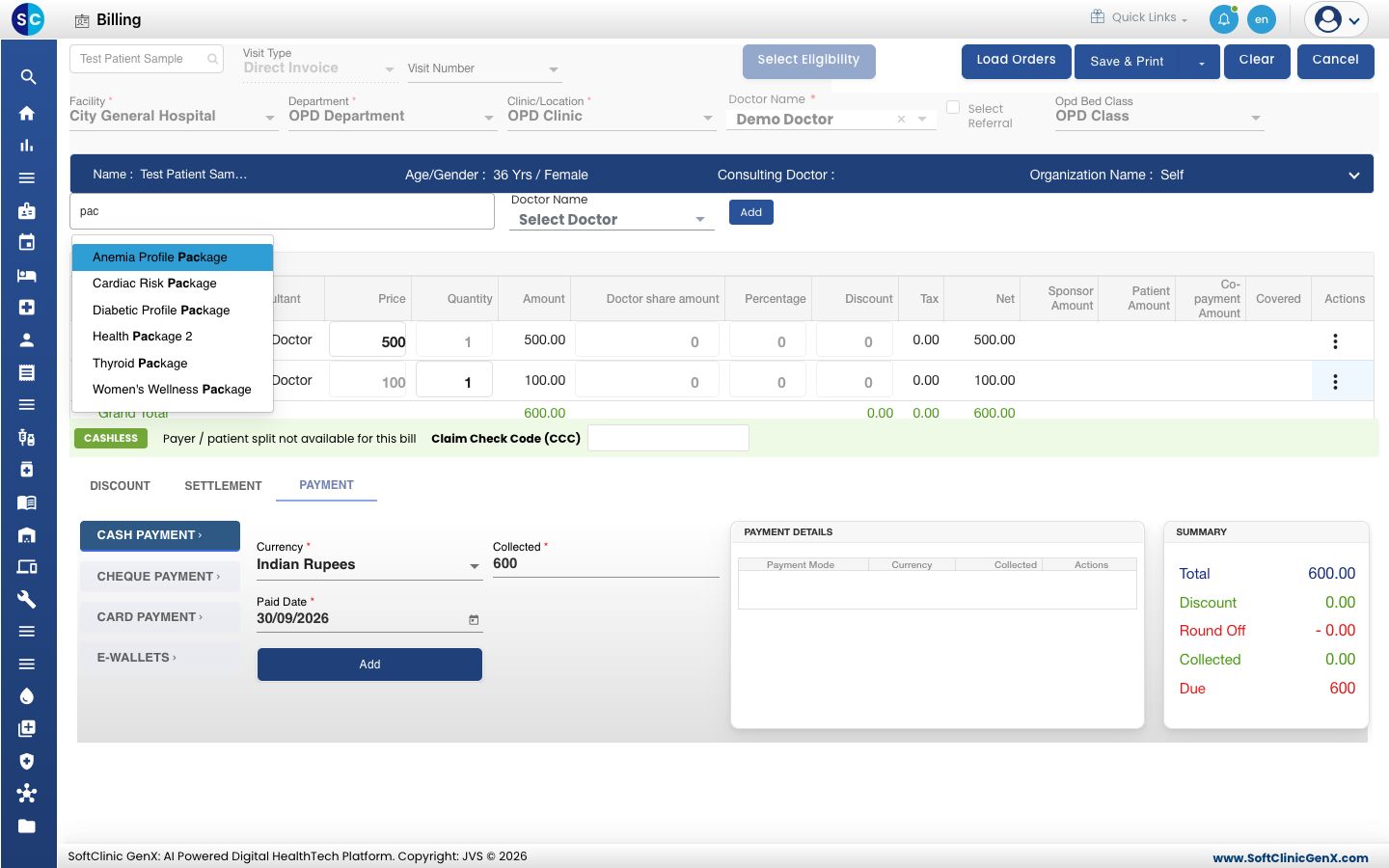Viewport: 1389px width, 868px height.
Task: Open the Select Doctor dropdown
Action: [x=612, y=220]
